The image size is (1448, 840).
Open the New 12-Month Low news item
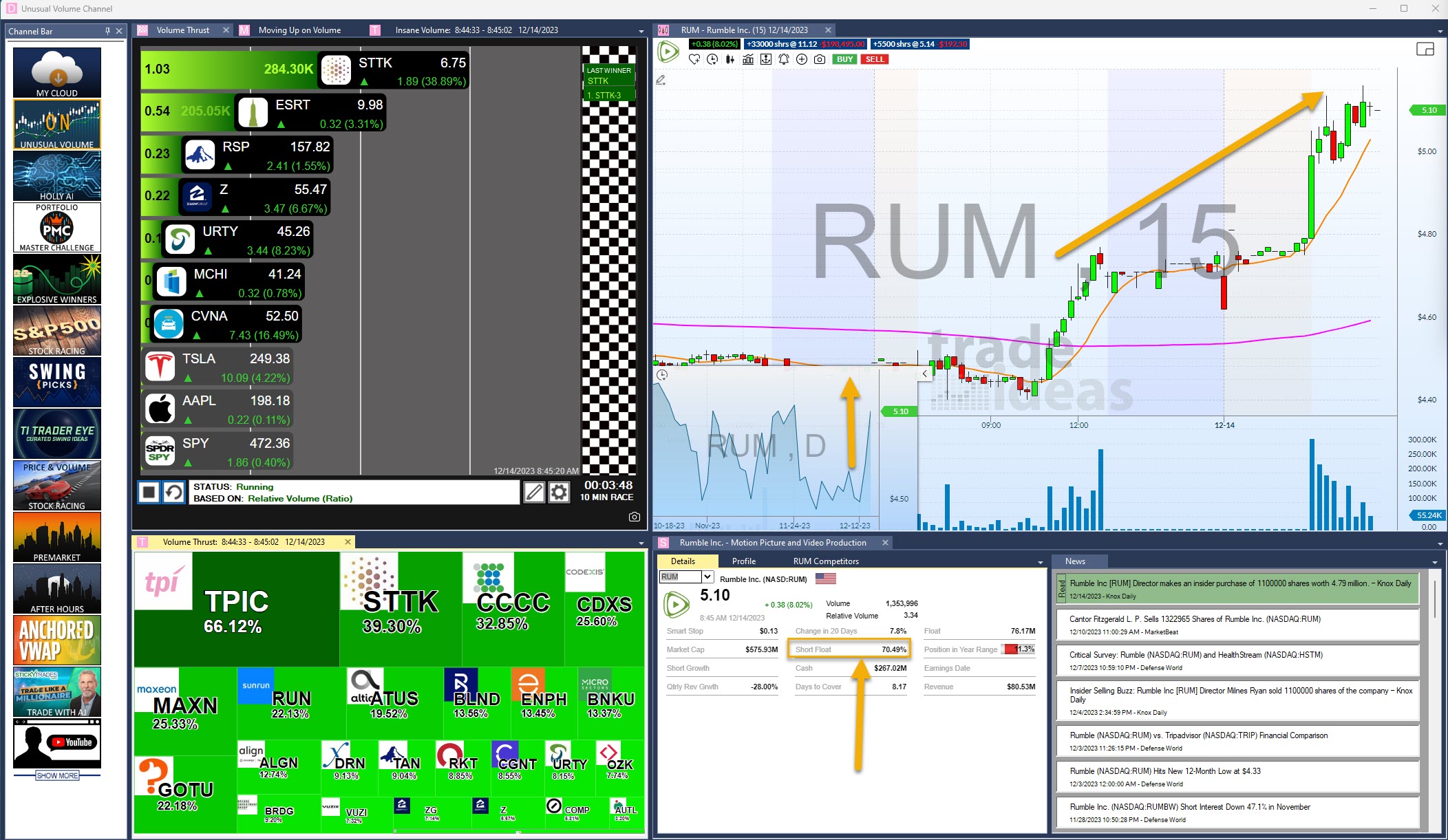point(1237,776)
